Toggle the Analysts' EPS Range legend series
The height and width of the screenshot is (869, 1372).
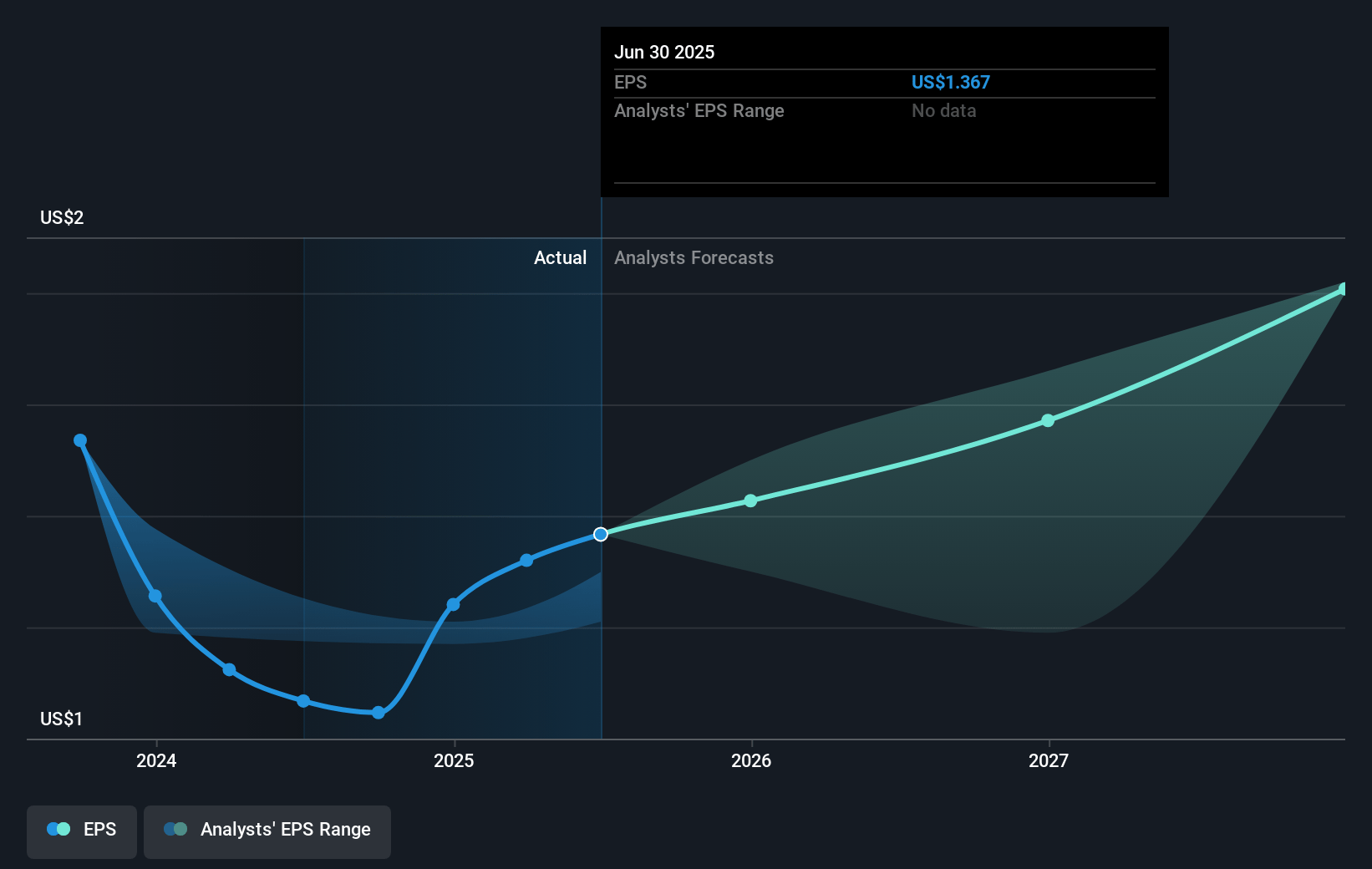(x=267, y=831)
